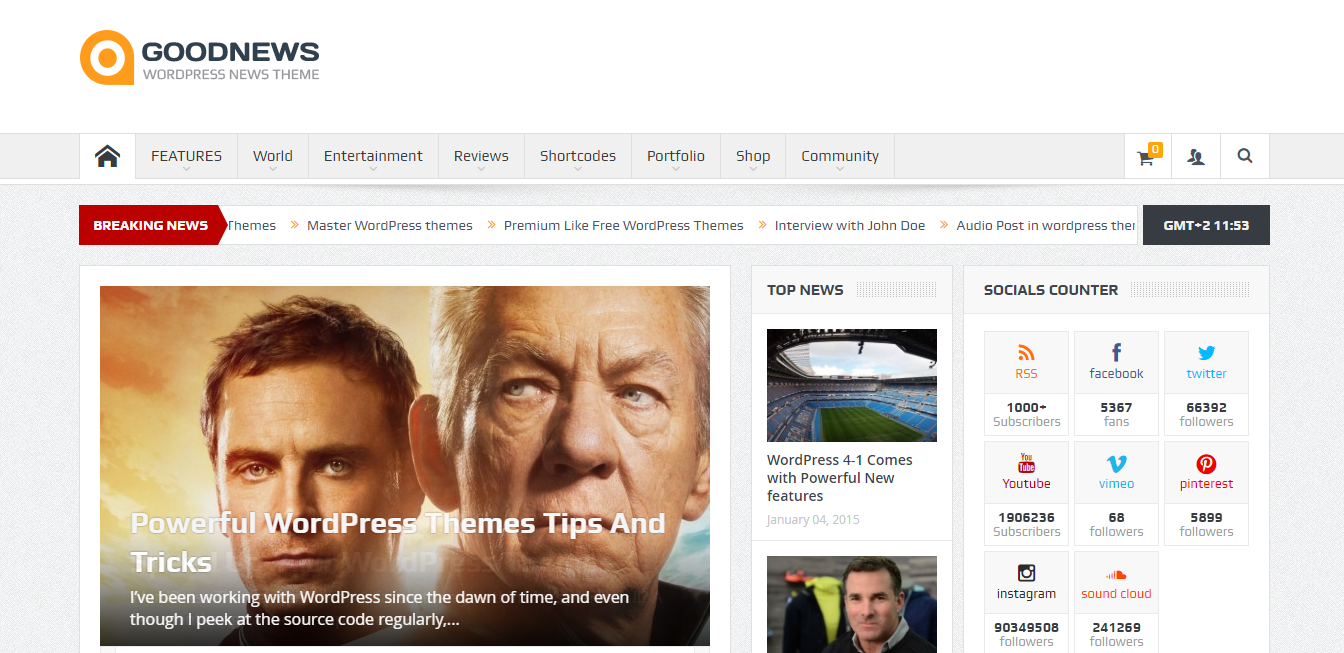Go to the Community menu
The height and width of the screenshot is (653, 1344).
[x=839, y=157]
